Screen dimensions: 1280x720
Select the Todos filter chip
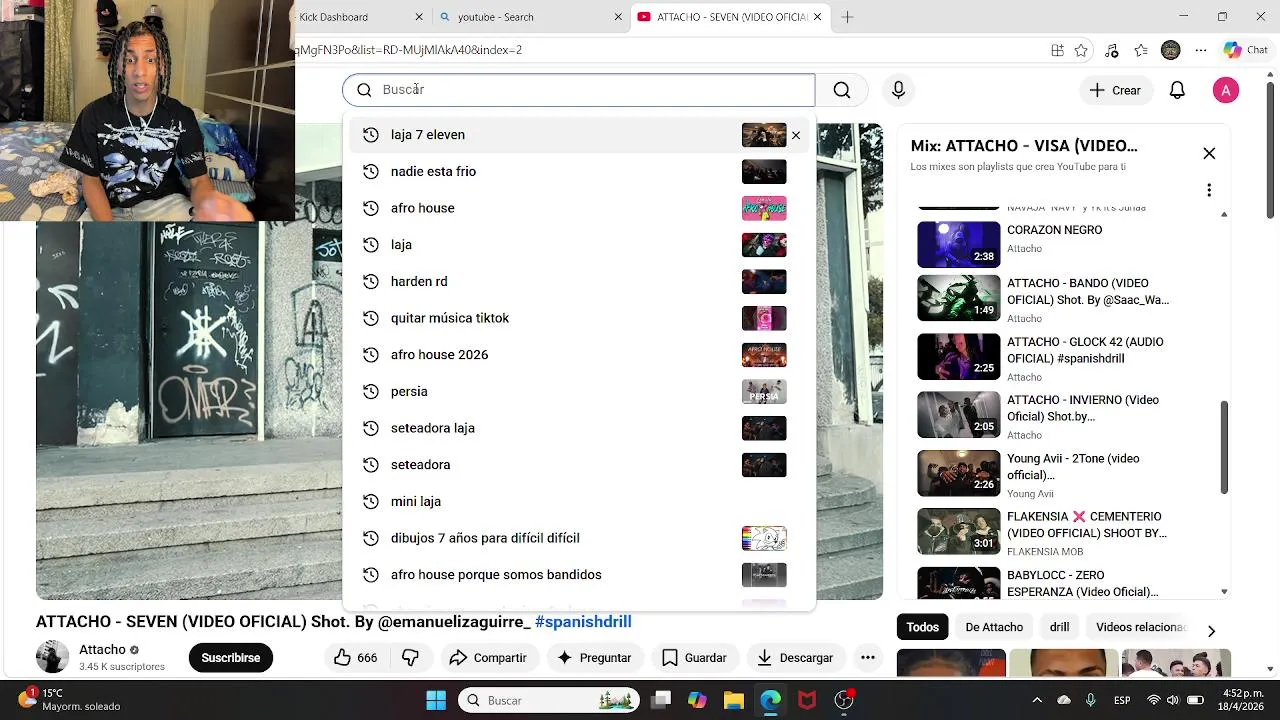922,627
